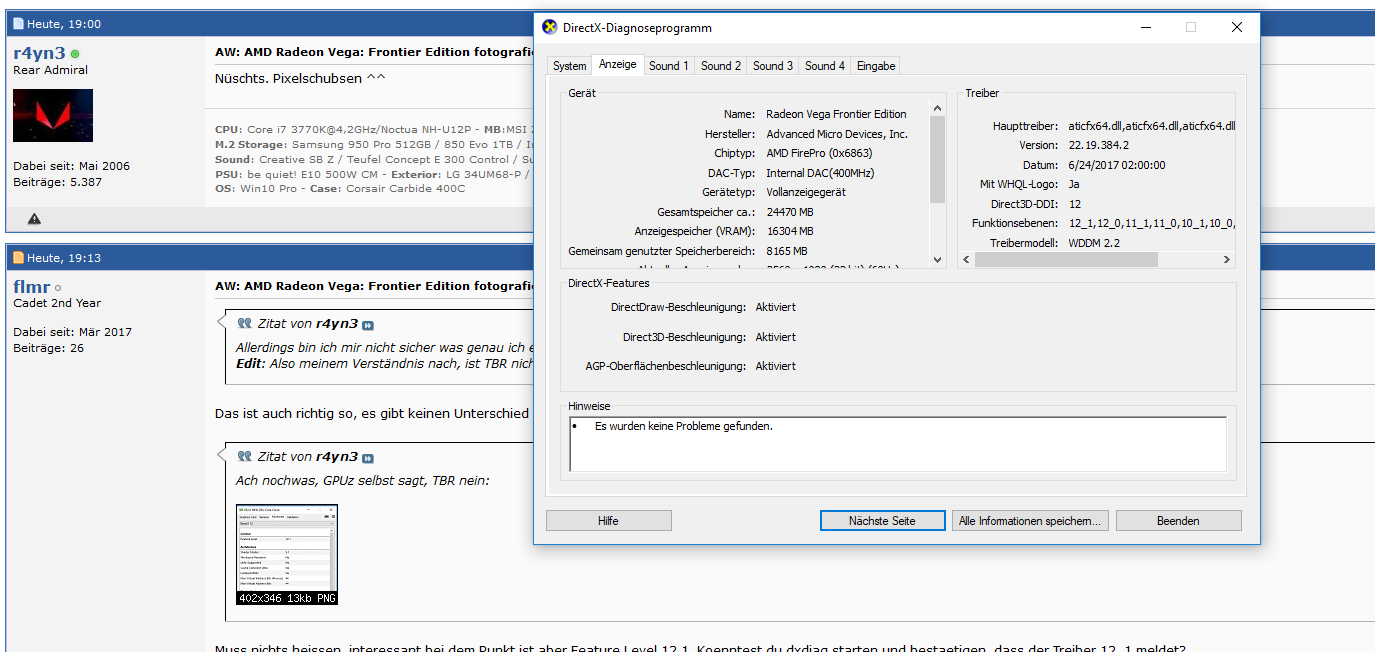Click Direct3D-Beschleunigung Aktiviert value

pos(776,337)
